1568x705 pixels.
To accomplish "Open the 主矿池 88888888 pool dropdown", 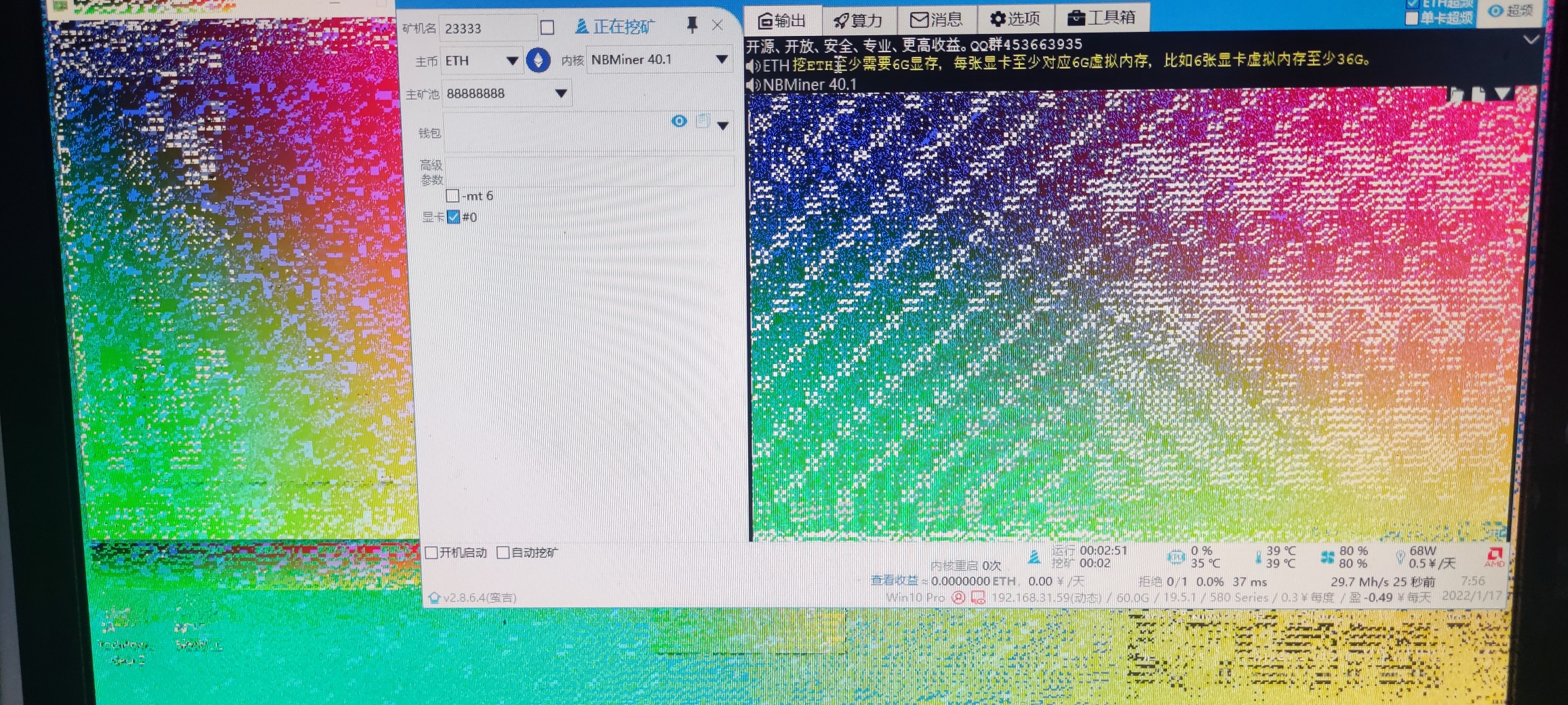I will [507, 94].
